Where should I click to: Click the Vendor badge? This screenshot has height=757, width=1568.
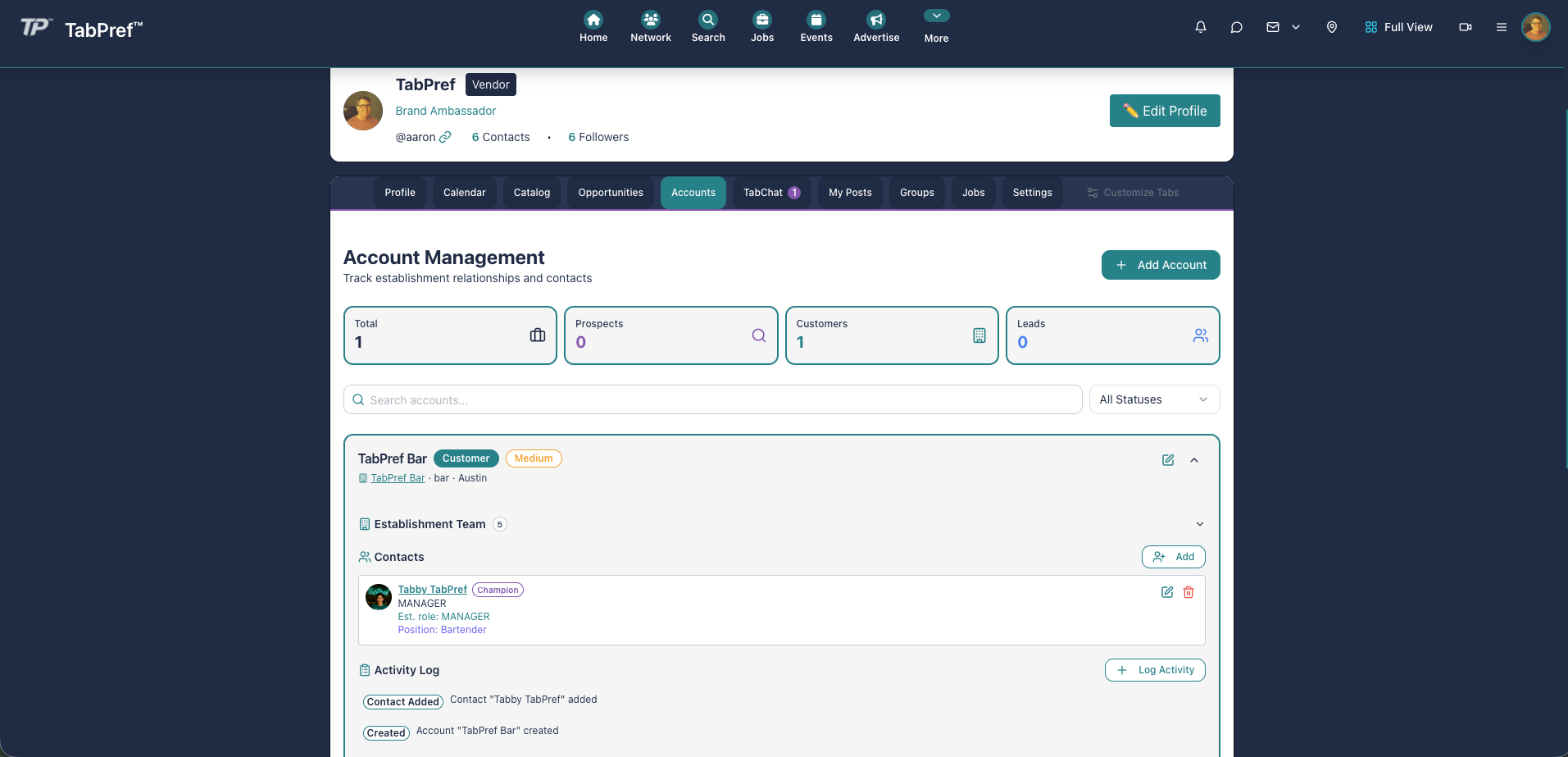point(491,84)
